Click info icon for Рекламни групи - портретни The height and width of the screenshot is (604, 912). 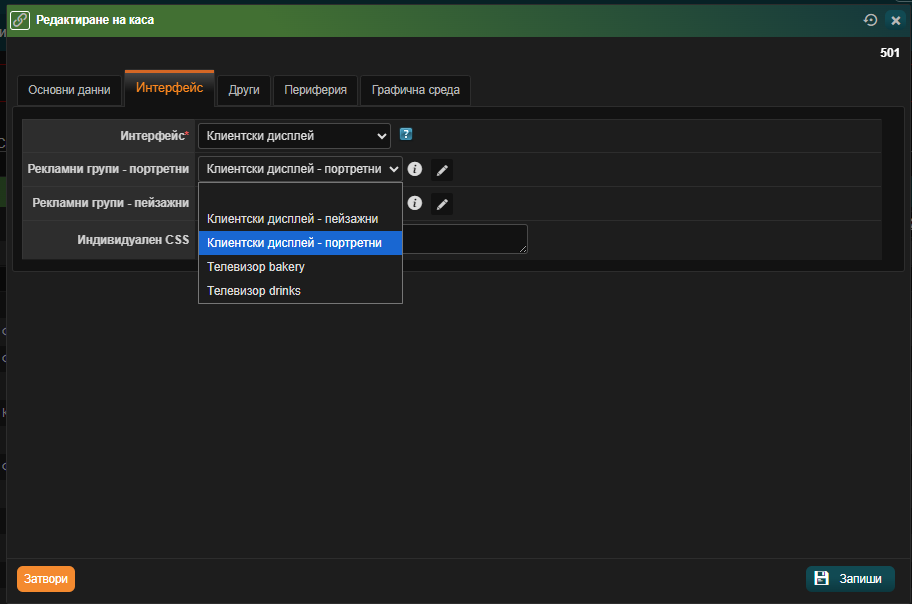pyautogui.click(x=415, y=169)
